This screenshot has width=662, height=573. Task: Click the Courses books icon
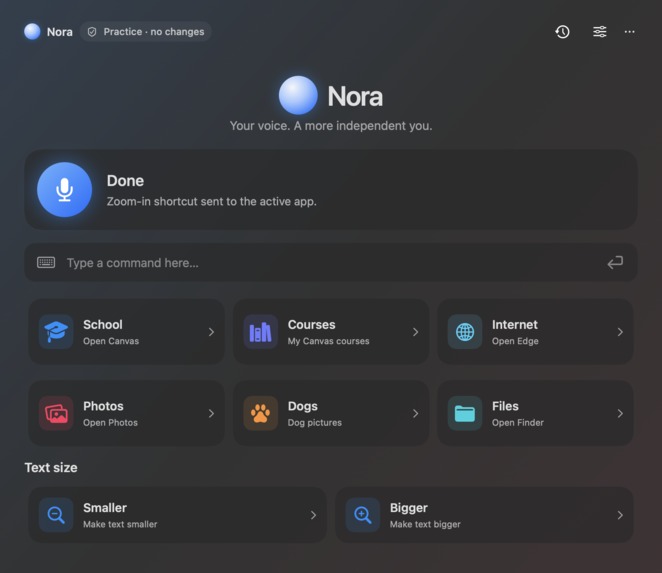(260, 331)
